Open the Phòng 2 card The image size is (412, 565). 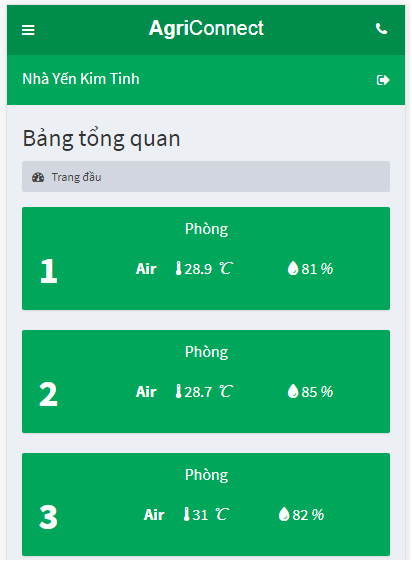[207, 383]
